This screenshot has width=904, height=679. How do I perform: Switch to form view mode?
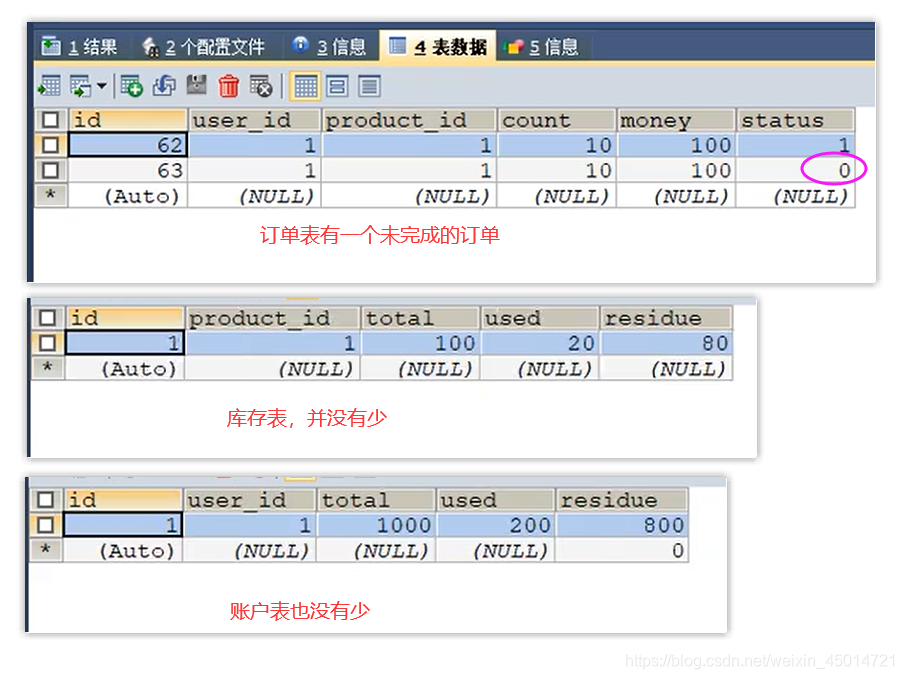point(337,86)
